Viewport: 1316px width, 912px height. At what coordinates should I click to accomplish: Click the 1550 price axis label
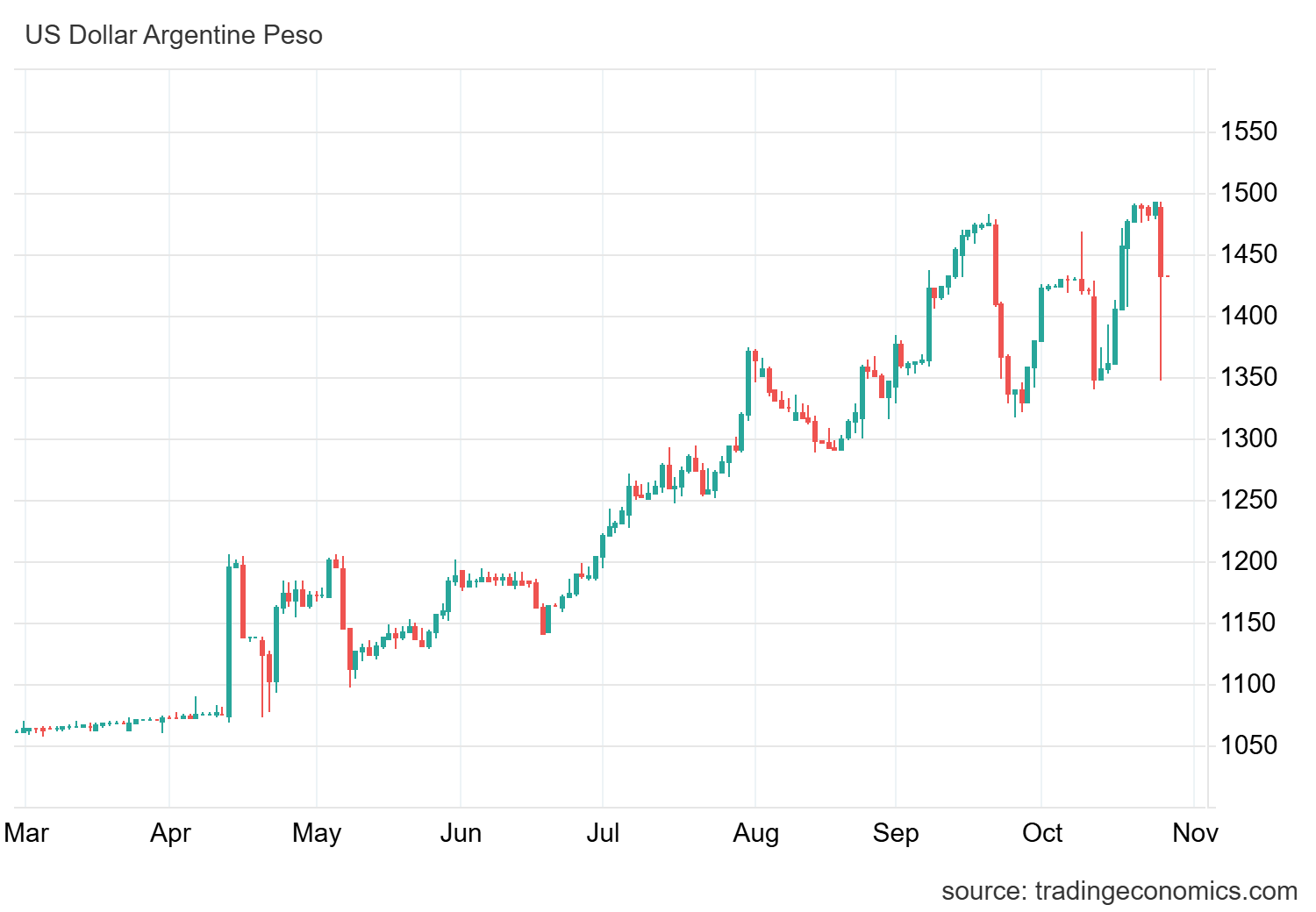(1249, 132)
